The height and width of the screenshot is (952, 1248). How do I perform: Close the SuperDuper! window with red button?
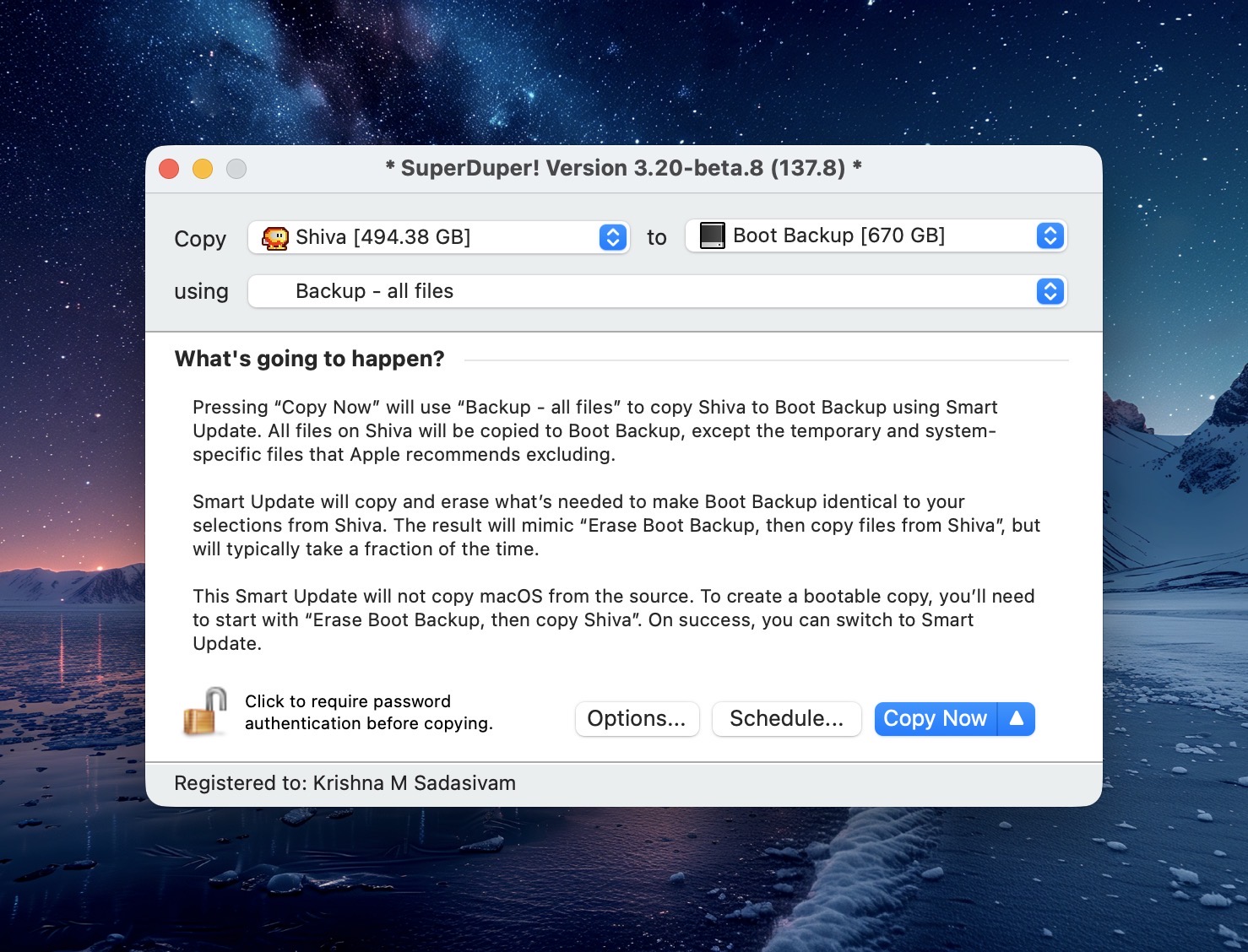click(169, 169)
